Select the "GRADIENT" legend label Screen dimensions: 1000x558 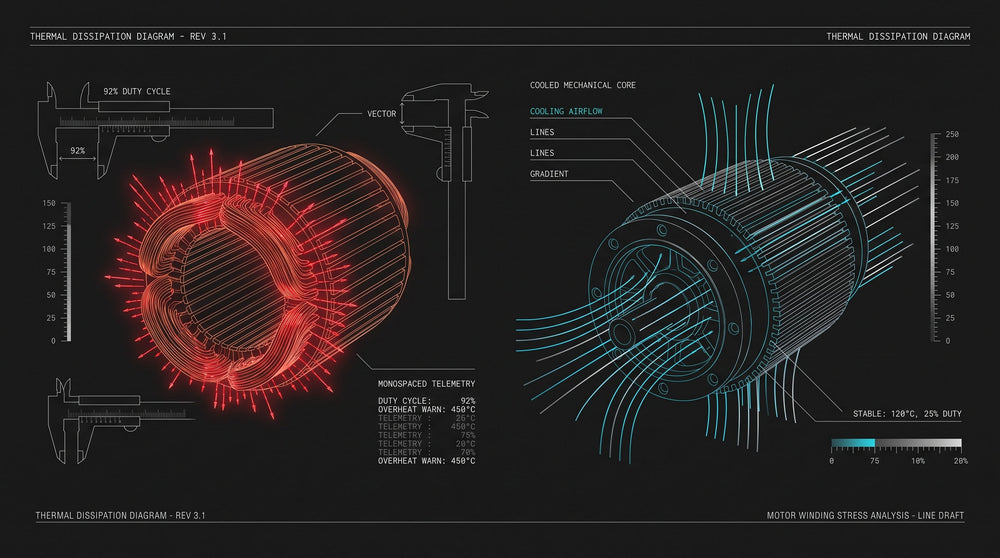point(549,173)
